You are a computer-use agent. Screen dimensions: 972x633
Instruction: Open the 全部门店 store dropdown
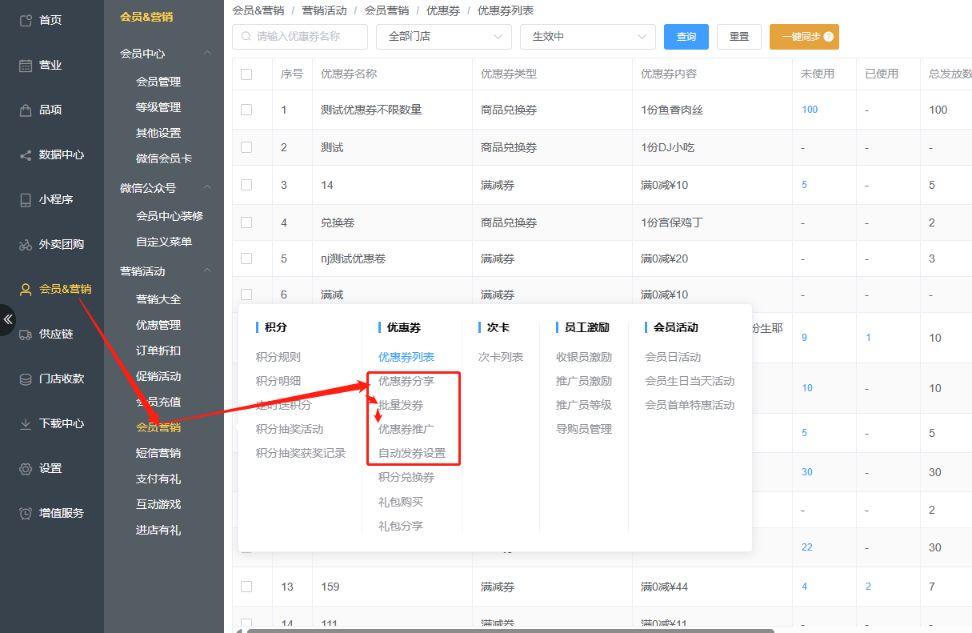[x=444, y=37]
